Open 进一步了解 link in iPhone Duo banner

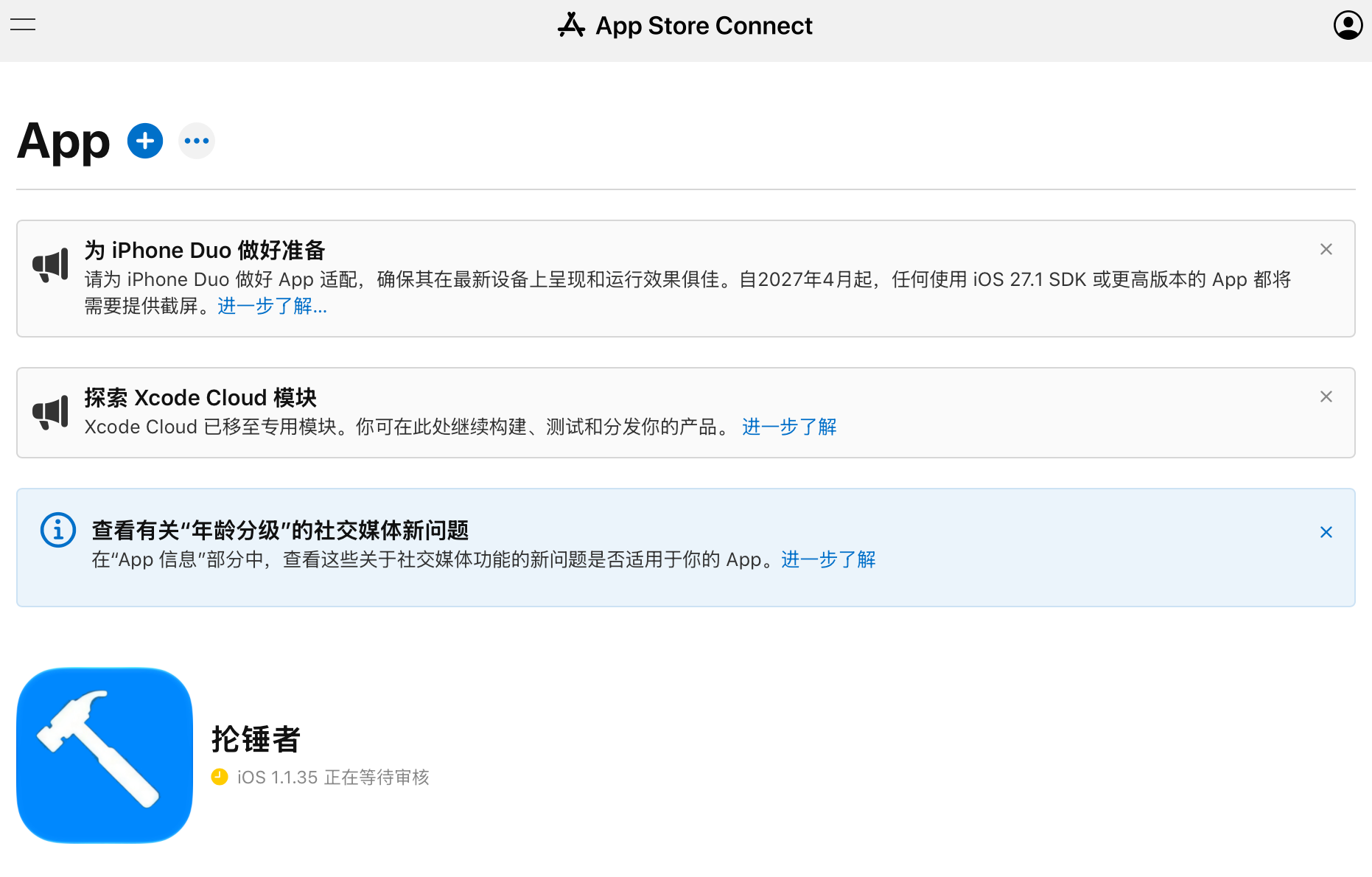273,306
